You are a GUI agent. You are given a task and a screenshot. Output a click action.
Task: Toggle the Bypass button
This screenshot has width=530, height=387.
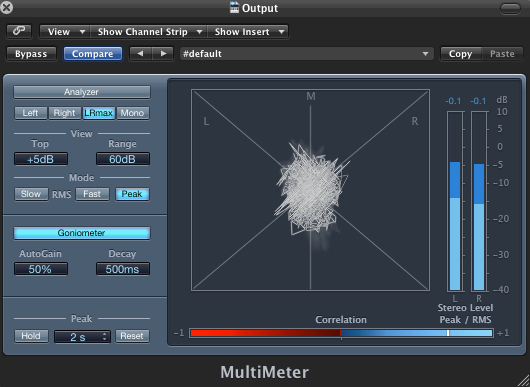(x=31, y=54)
